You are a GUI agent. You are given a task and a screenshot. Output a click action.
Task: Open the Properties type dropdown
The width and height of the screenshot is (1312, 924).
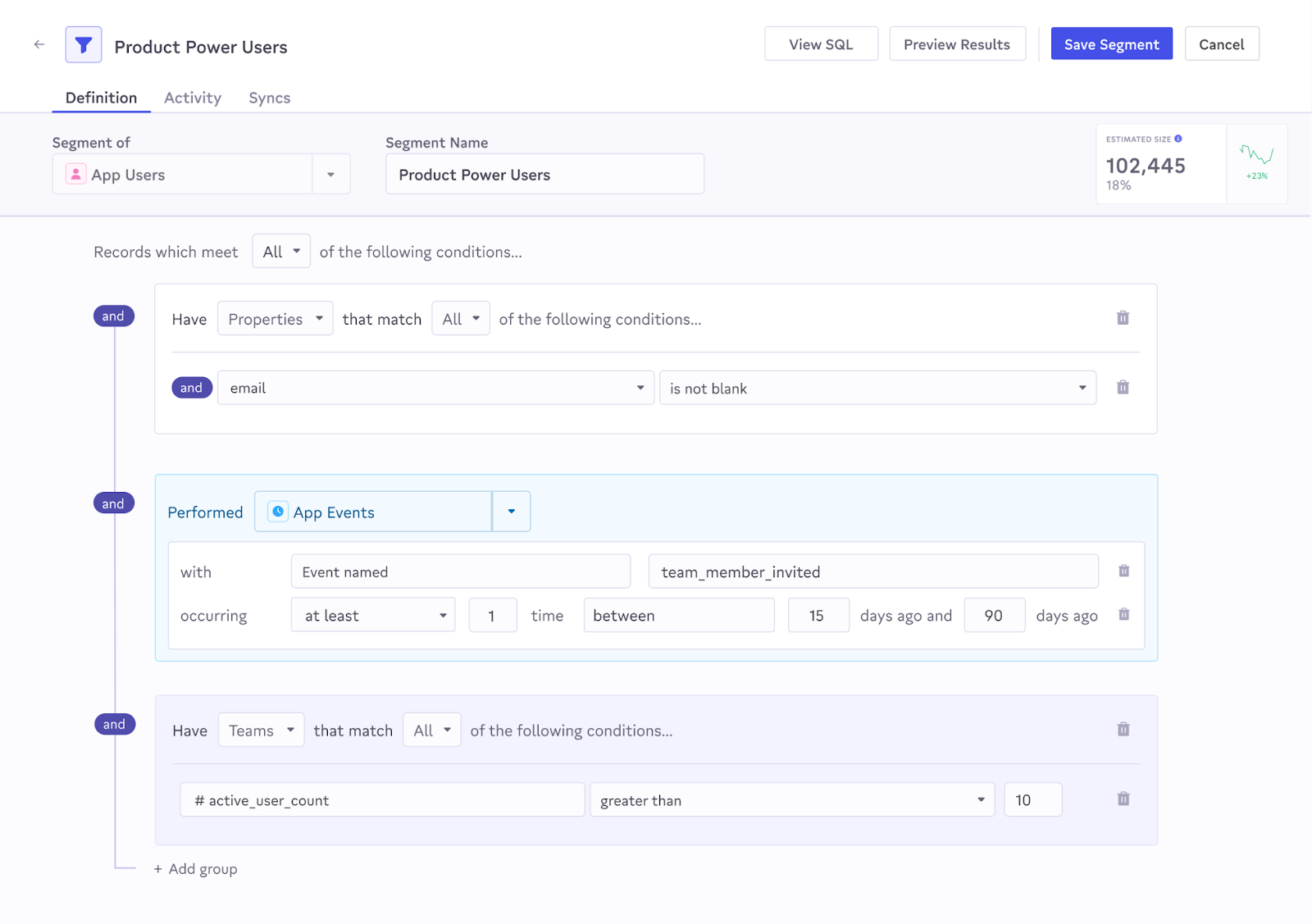click(276, 319)
